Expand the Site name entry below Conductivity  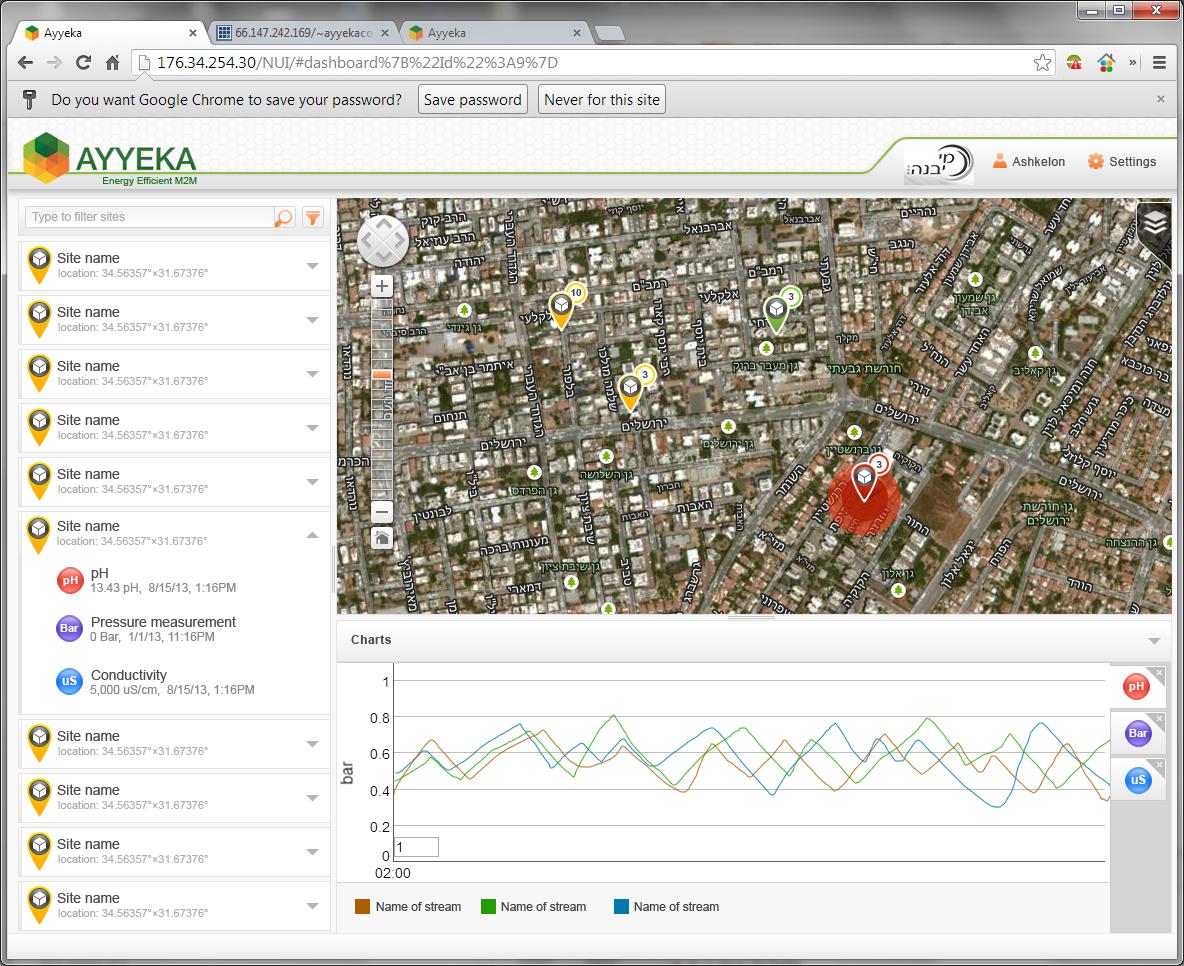pyautogui.click(x=313, y=744)
